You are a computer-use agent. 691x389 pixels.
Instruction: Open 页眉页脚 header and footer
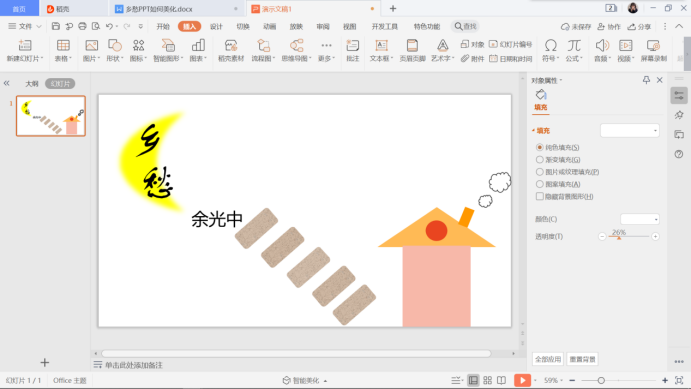(412, 46)
